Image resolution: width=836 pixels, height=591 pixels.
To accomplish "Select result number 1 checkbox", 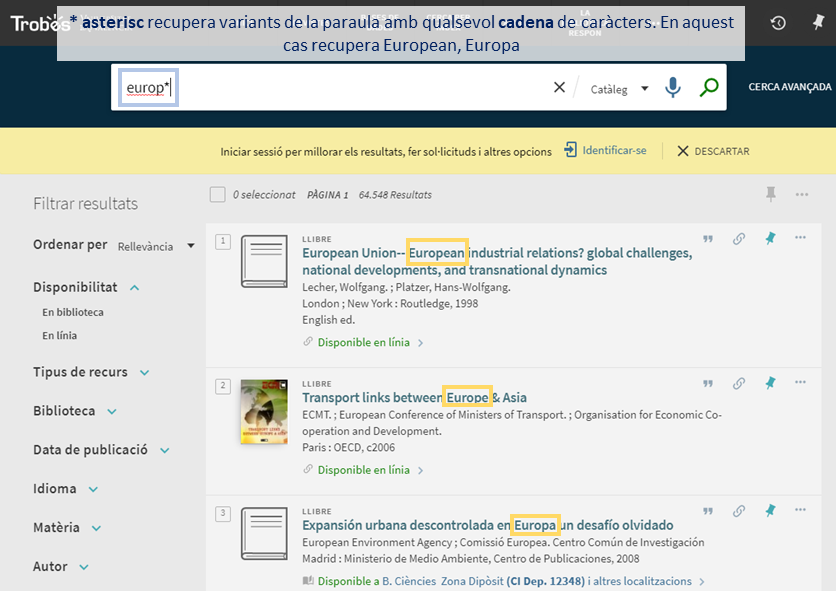I will point(223,242).
